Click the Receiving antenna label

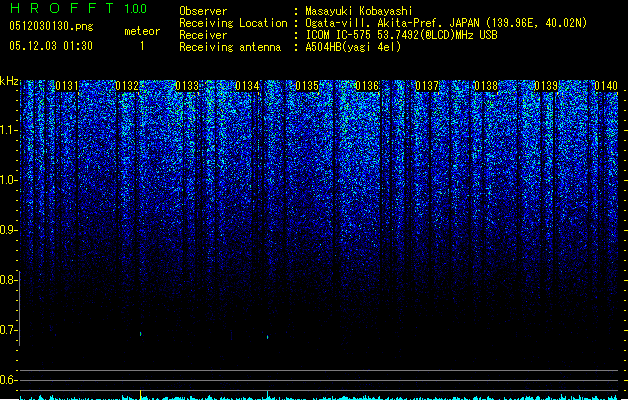click(x=230, y=47)
